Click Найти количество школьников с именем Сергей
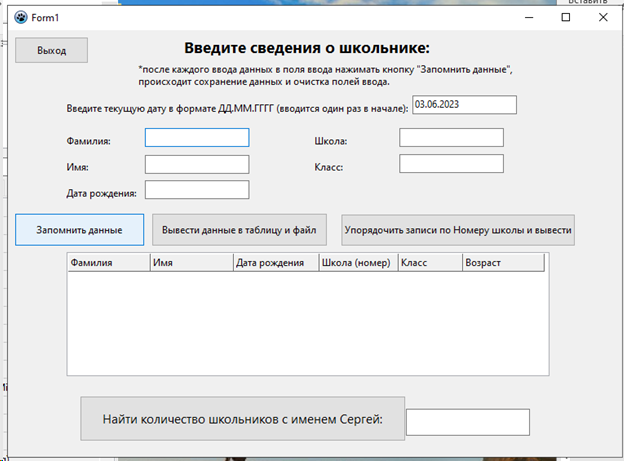The image size is (624, 461). (x=242, y=418)
